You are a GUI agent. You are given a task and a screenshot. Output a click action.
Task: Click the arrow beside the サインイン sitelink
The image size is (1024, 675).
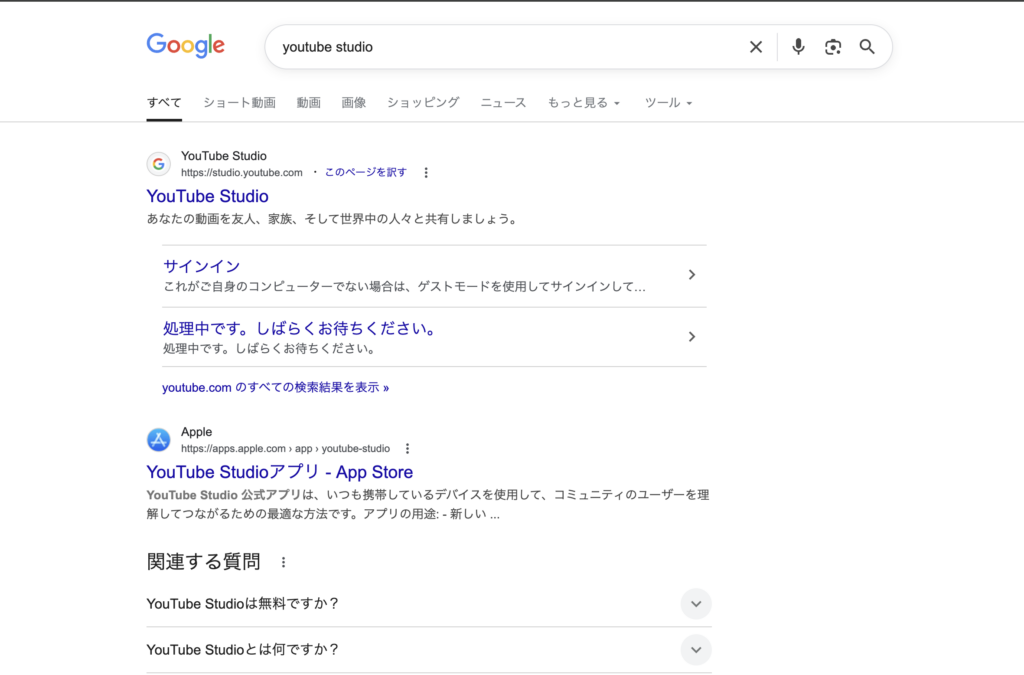(x=692, y=275)
